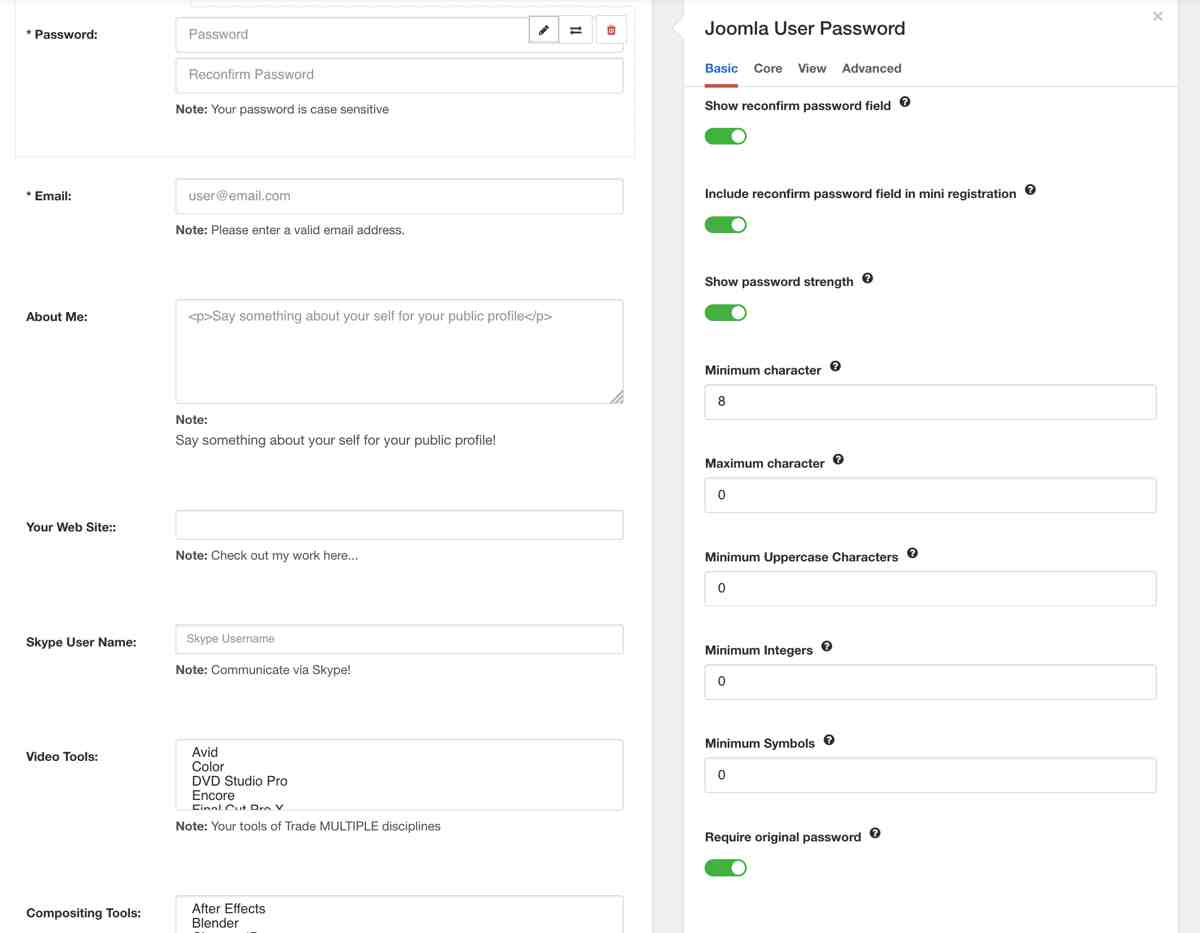This screenshot has width=1200, height=933.
Task: Switch to the Core tab
Action: click(x=768, y=68)
